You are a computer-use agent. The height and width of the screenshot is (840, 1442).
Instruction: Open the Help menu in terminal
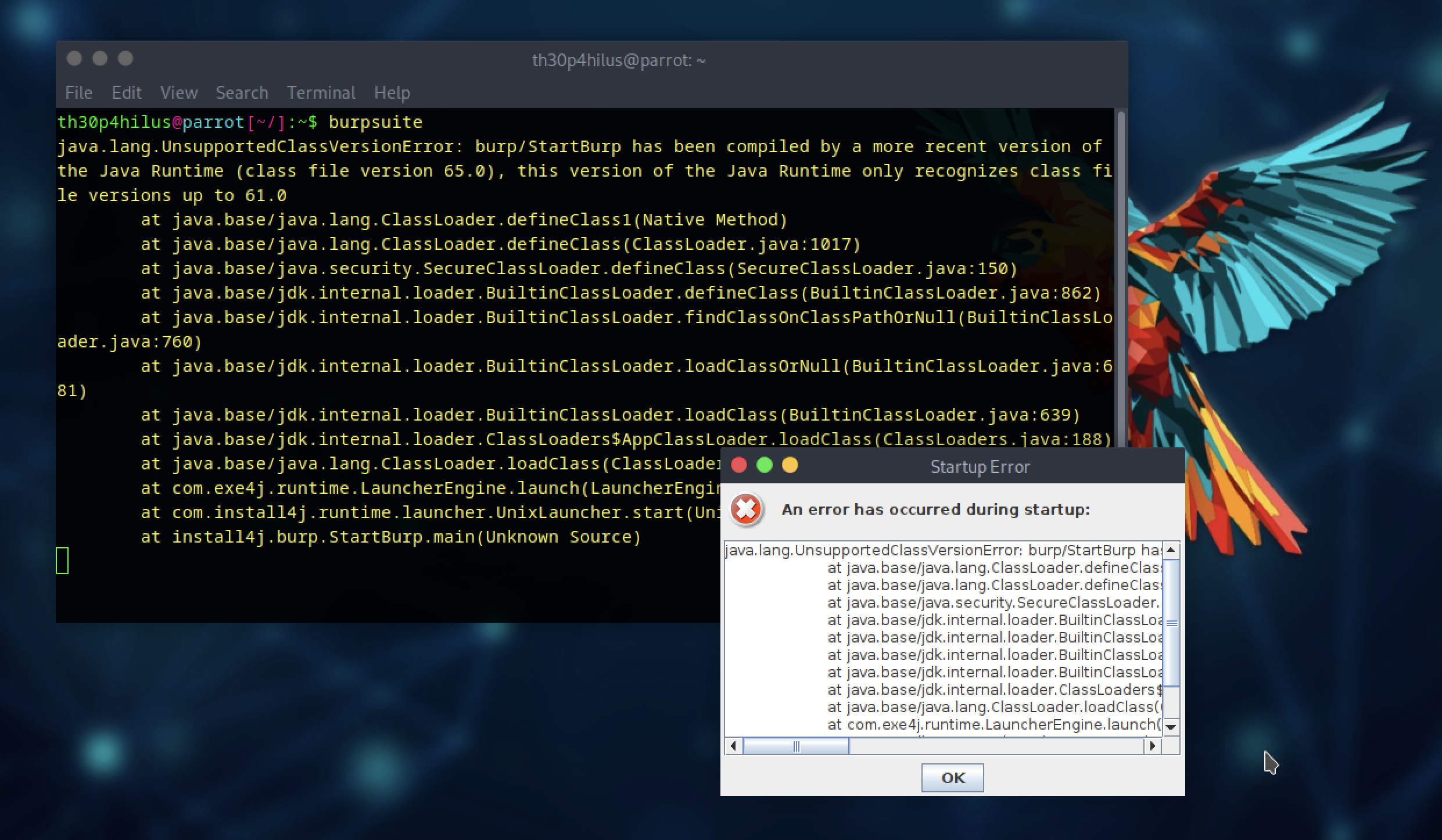[392, 93]
